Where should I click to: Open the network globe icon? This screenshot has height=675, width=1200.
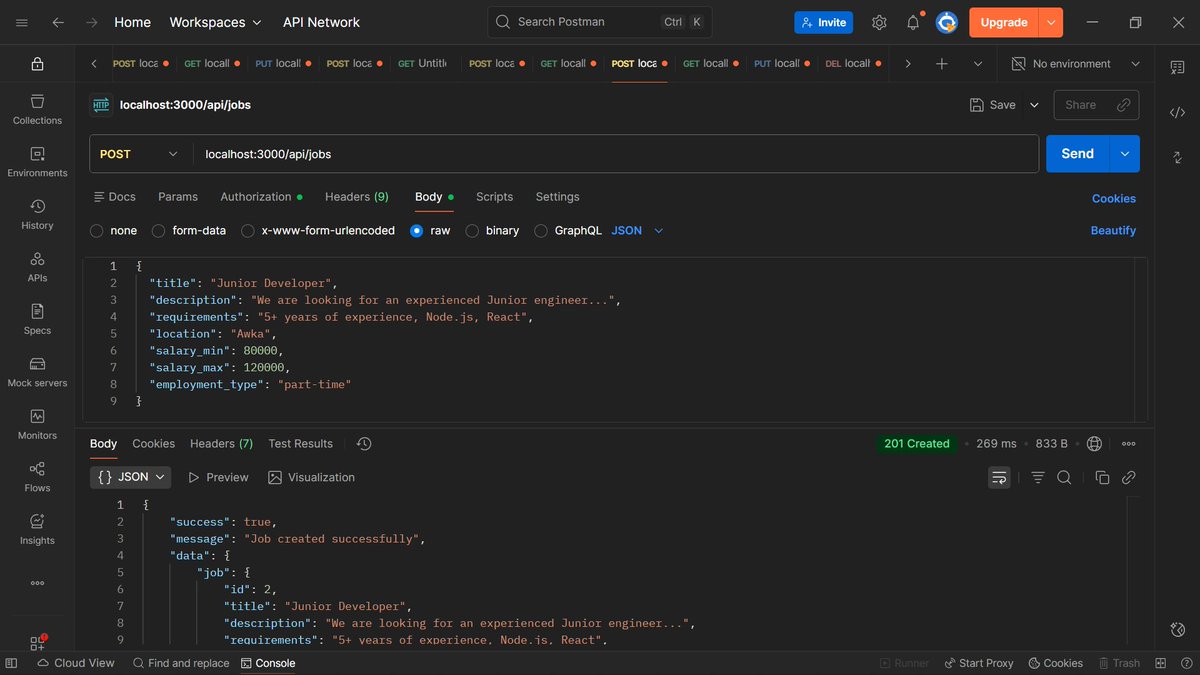tap(1094, 444)
